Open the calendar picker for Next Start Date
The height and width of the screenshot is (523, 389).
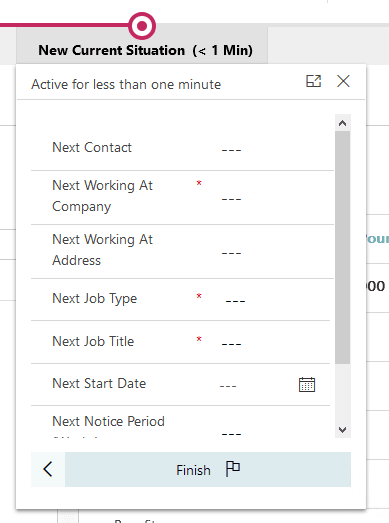[307, 385]
